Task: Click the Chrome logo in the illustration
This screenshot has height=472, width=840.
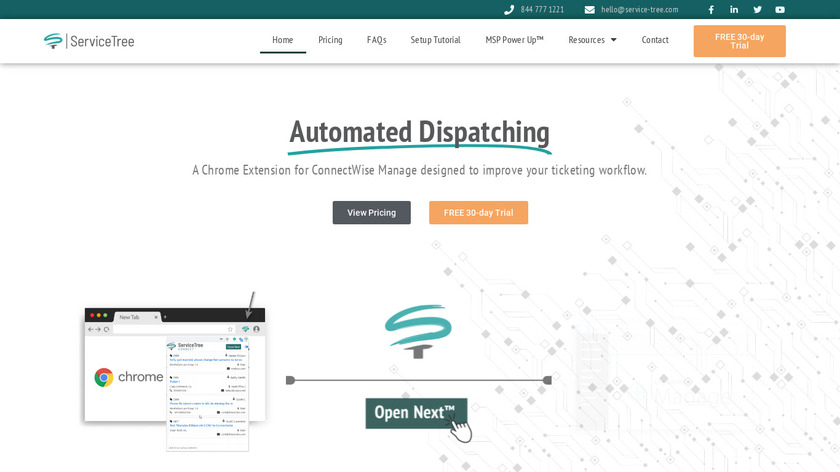Action: point(104,377)
